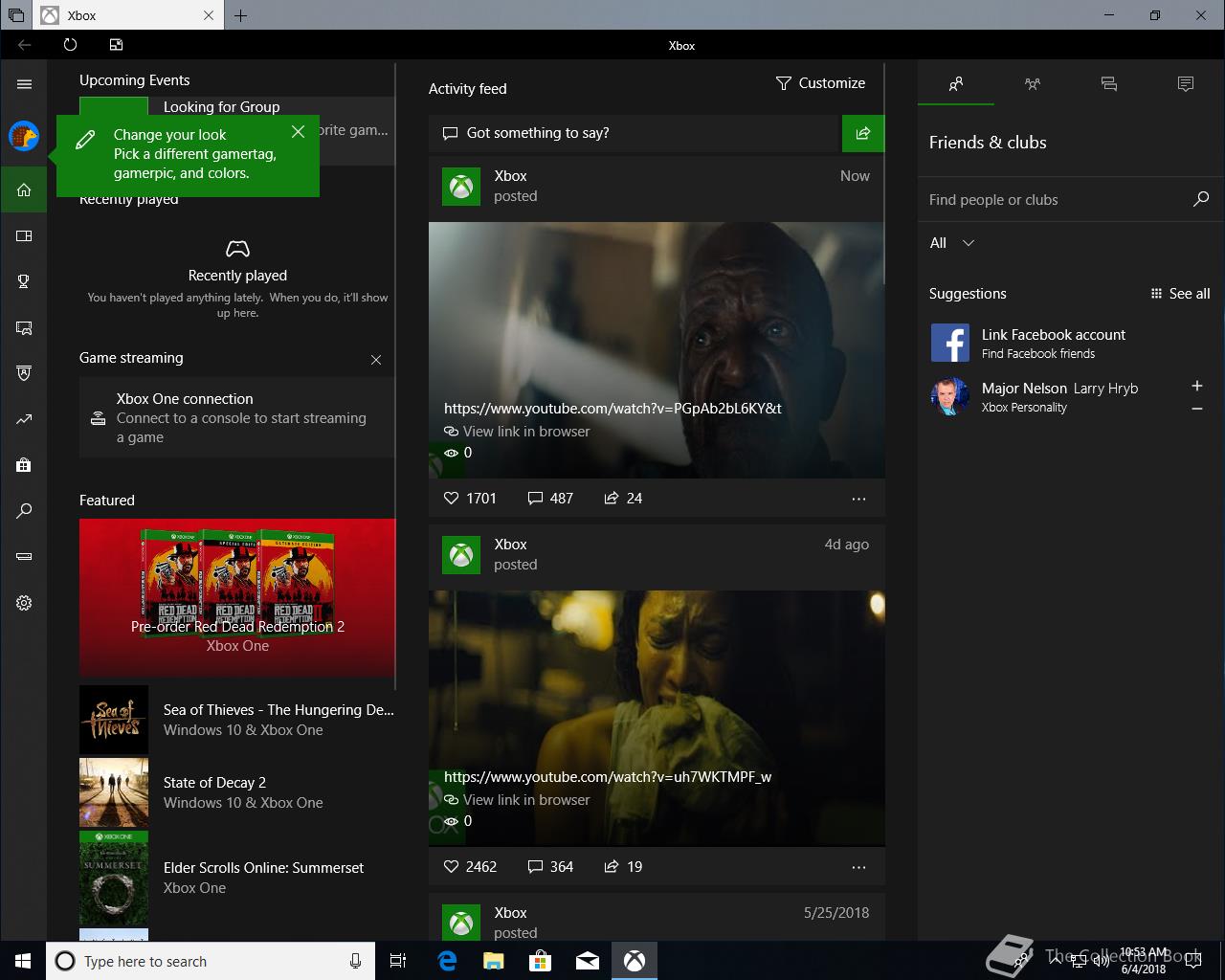
Task: Open Mail app from taskbar
Action: click(x=588, y=961)
